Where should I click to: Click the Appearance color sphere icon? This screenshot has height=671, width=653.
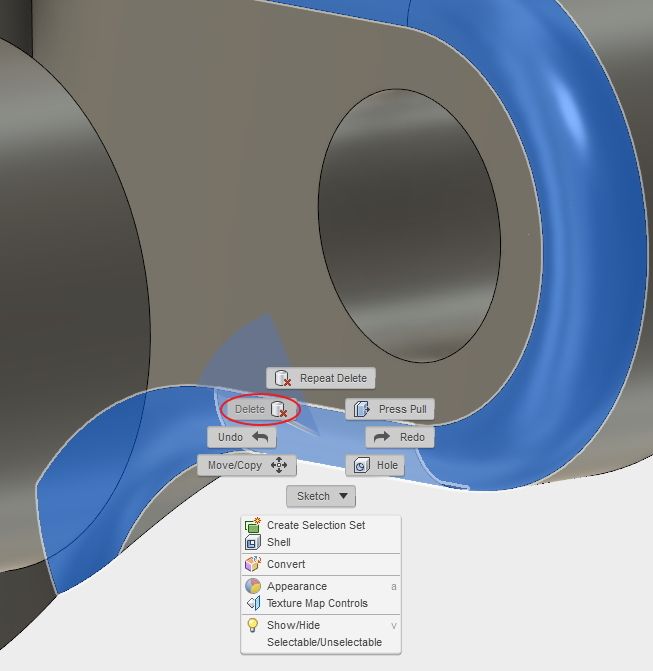(x=253, y=586)
